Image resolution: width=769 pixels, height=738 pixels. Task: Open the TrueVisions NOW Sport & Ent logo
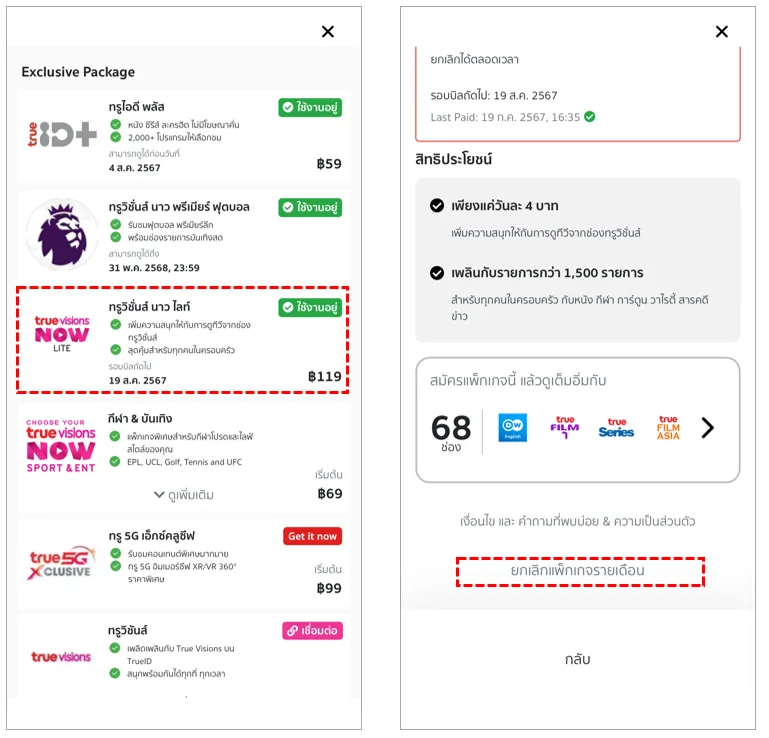pyautogui.click(x=61, y=446)
